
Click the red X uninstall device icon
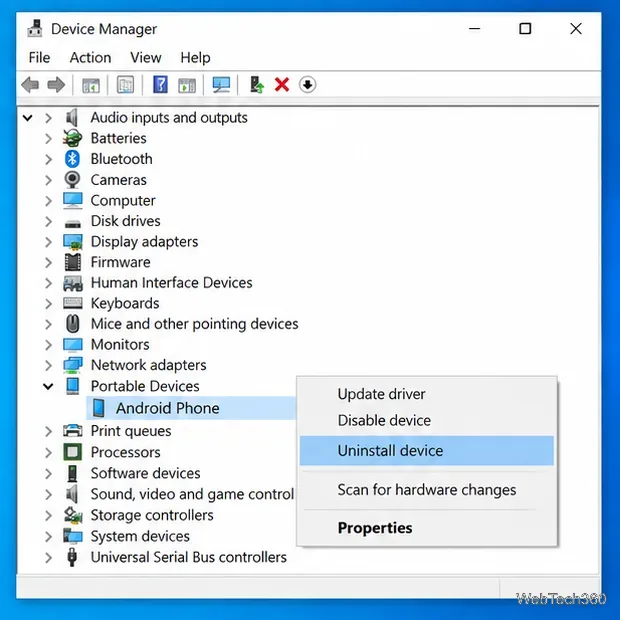tap(282, 85)
